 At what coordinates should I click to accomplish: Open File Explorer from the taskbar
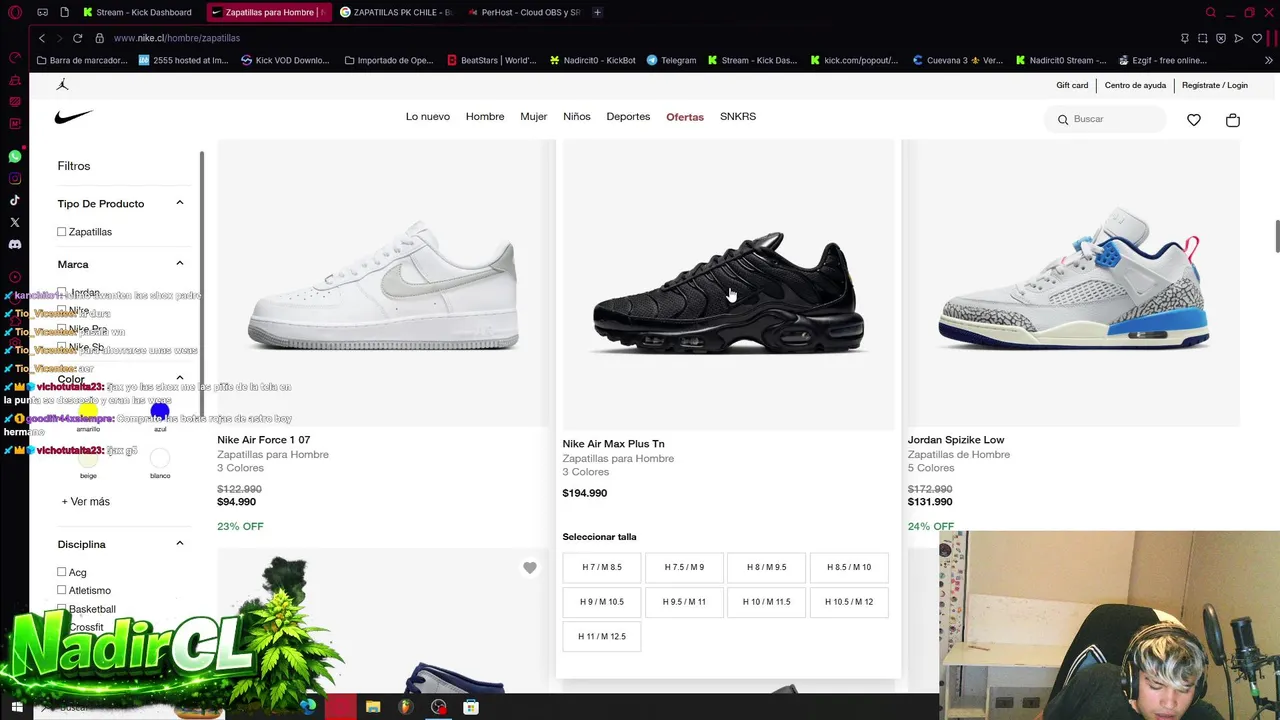(x=373, y=707)
